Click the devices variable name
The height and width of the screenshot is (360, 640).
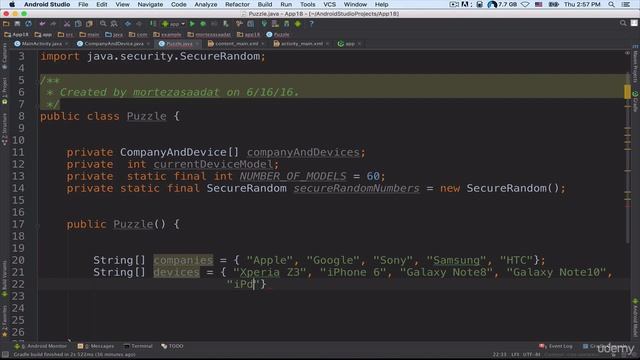(x=177, y=272)
